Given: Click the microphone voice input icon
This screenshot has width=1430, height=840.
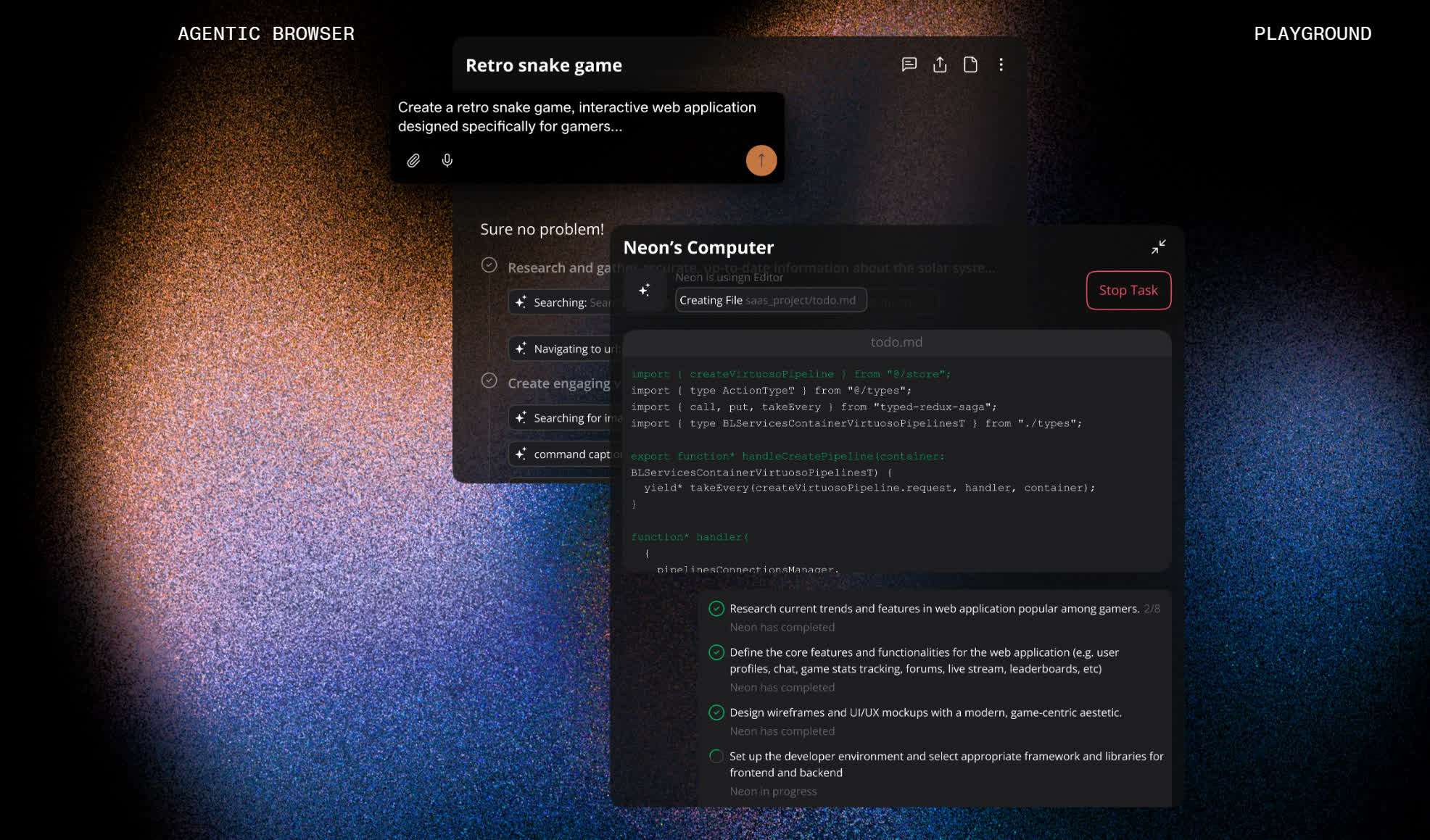Looking at the screenshot, I should (447, 160).
